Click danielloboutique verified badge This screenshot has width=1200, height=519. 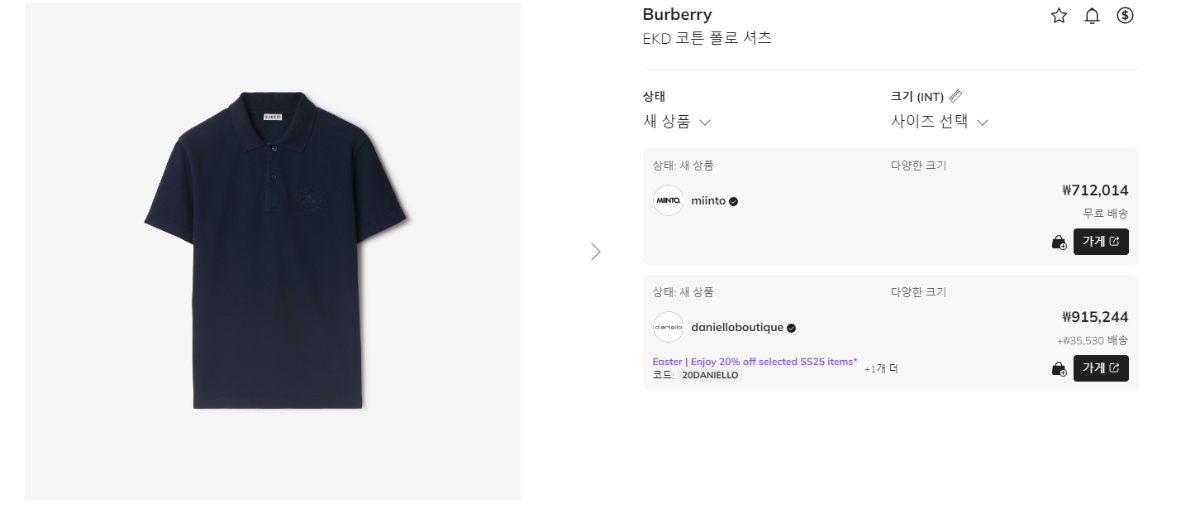click(x=791, y=328)
